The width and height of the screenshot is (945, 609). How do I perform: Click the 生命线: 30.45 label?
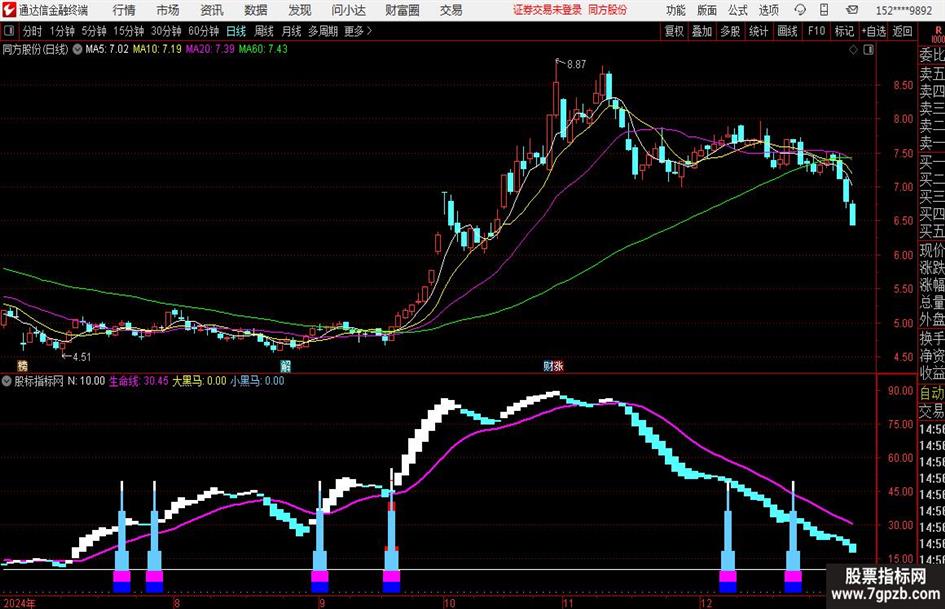(139, 381)
